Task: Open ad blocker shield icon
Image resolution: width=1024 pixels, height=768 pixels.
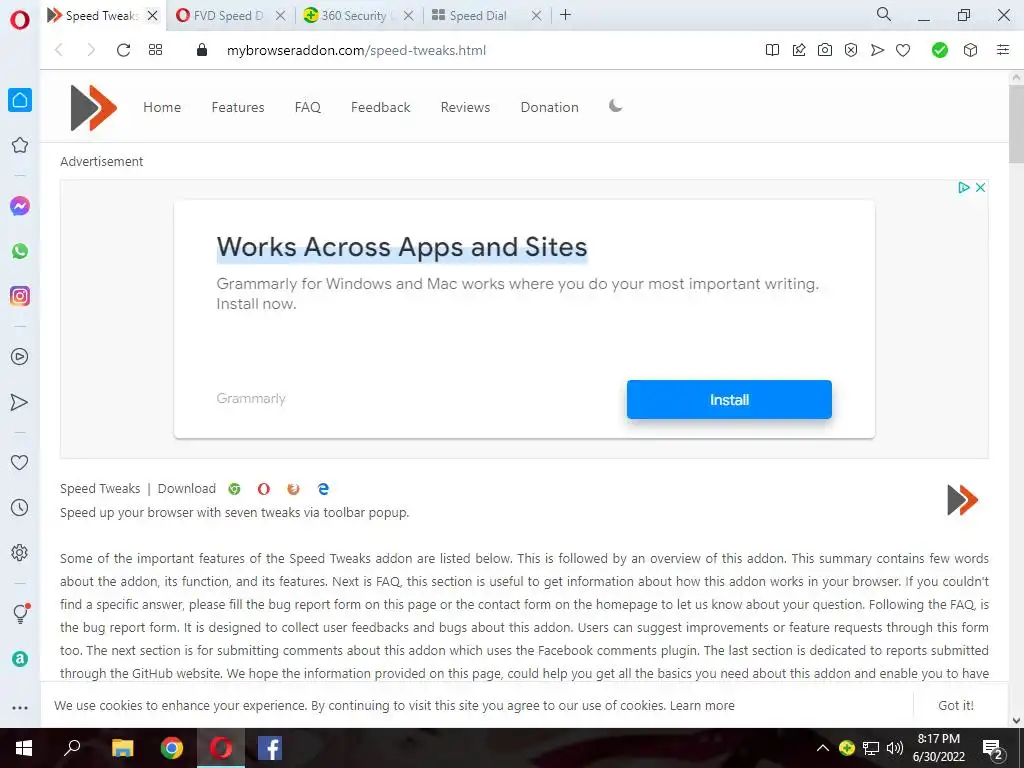Action: pyautogui.click(x=851, y=50)
